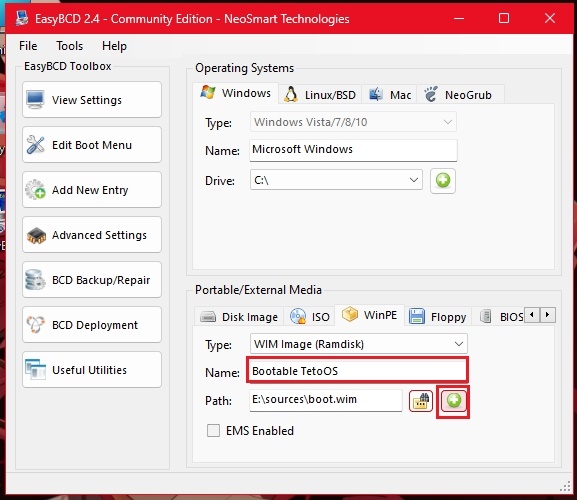Click the E:\sources\boot.wim path field
The image size is (577, 500).
(x=326, y=400)
